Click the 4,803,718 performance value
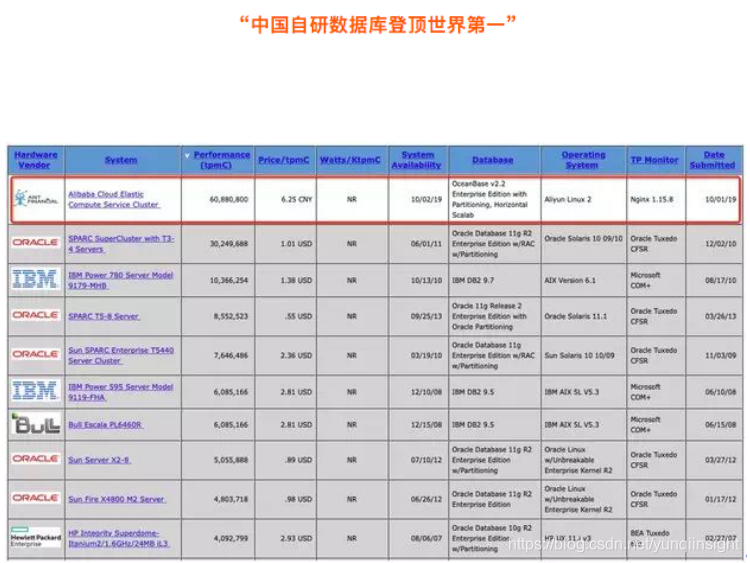 click(x=231, y=499)
